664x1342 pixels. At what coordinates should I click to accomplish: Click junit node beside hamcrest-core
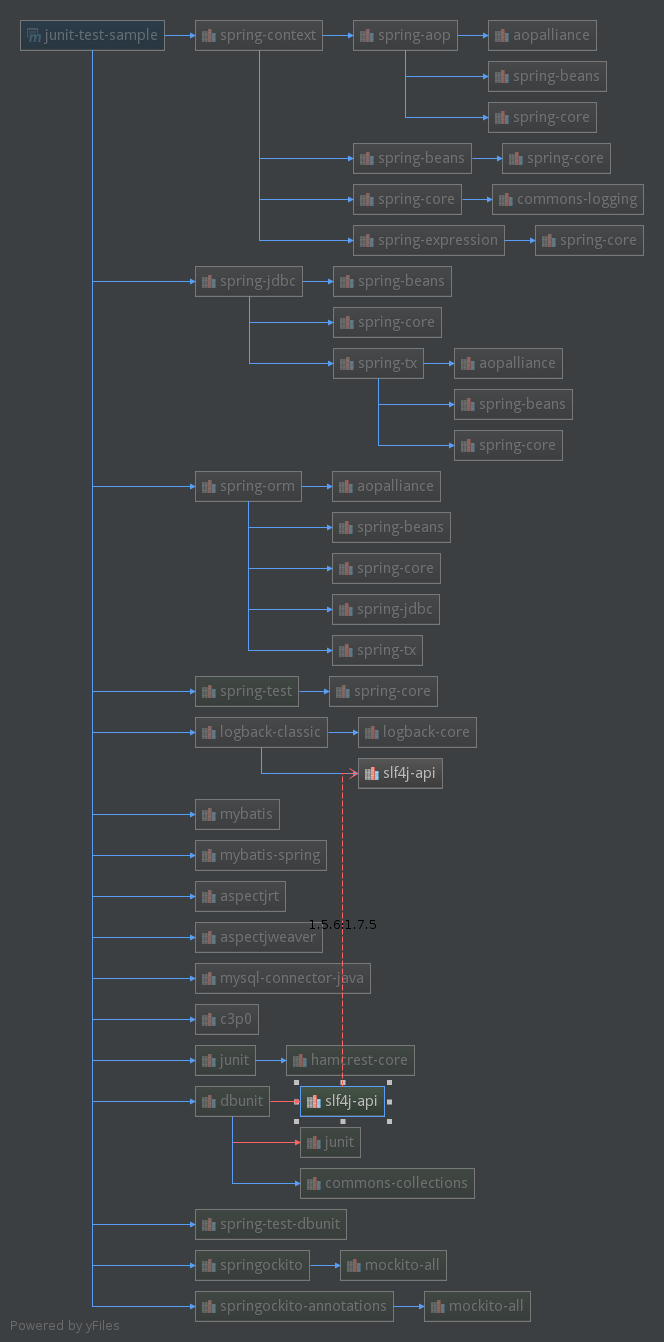pyautogui.click(x=226, y=1060)
